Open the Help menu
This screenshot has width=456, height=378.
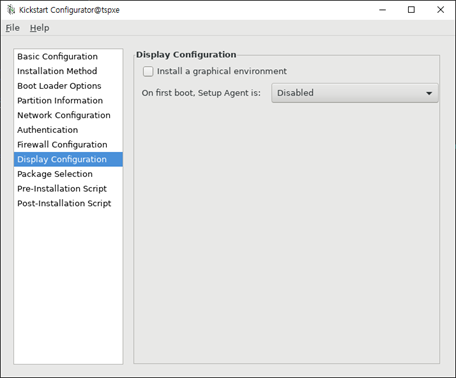pos(39,28)
